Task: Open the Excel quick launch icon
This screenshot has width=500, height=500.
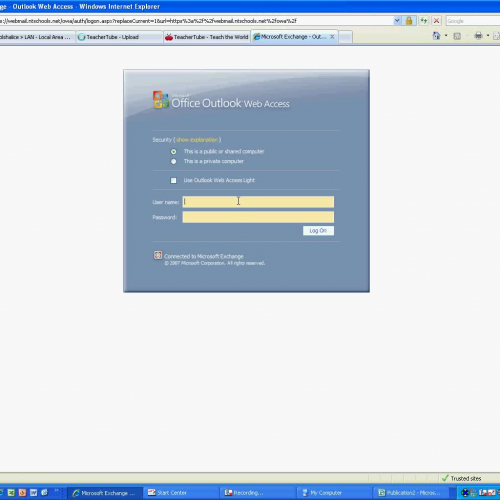Action: tap(11, 492)
